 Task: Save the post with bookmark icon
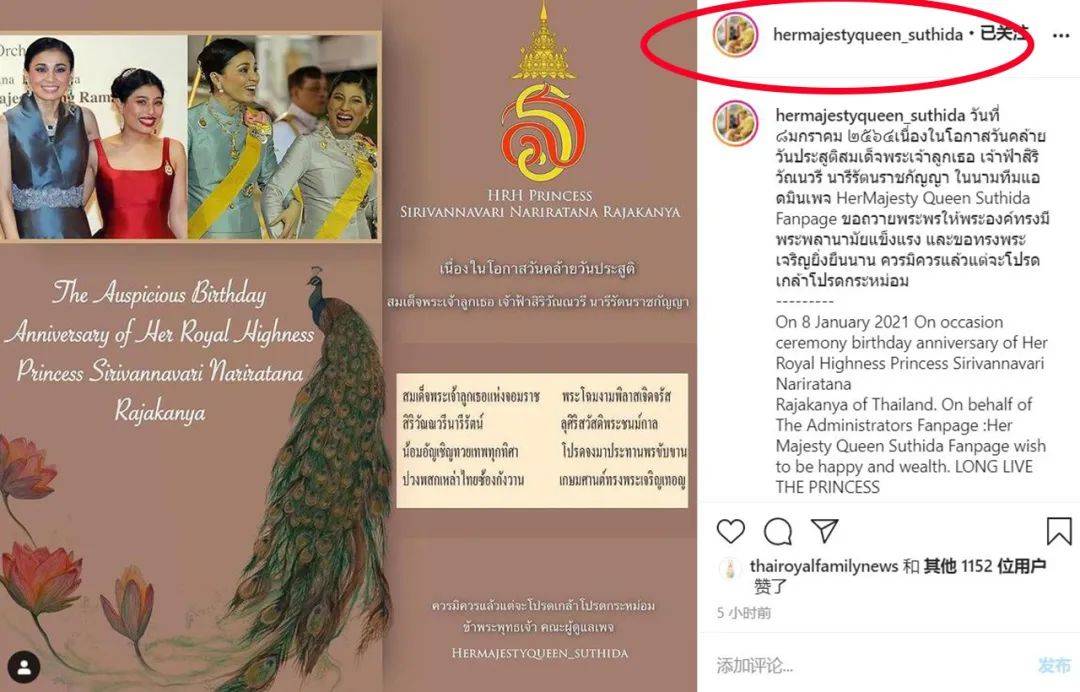(x=1059, y=531)
